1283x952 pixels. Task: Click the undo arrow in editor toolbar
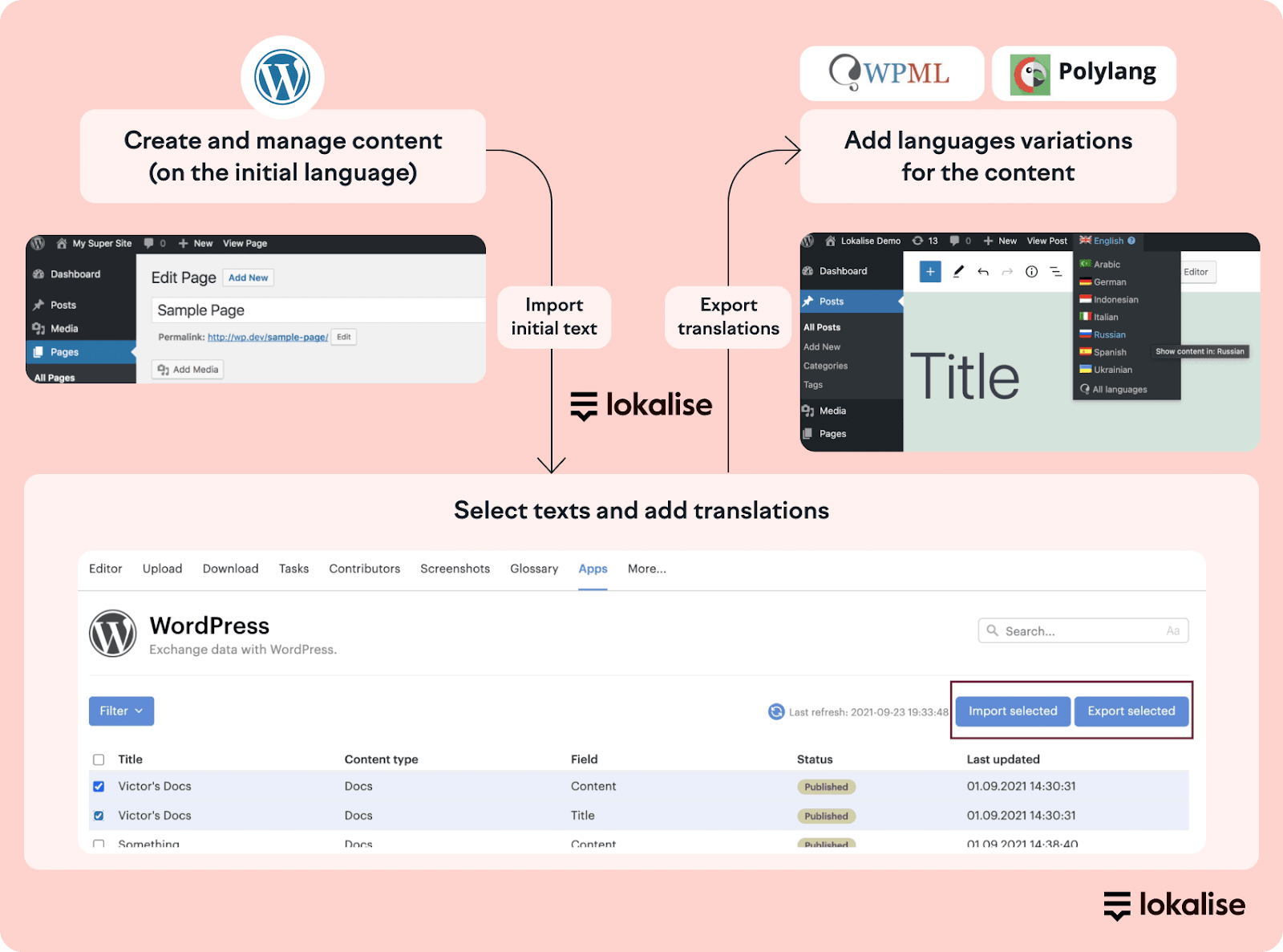(x=982, y=272)
